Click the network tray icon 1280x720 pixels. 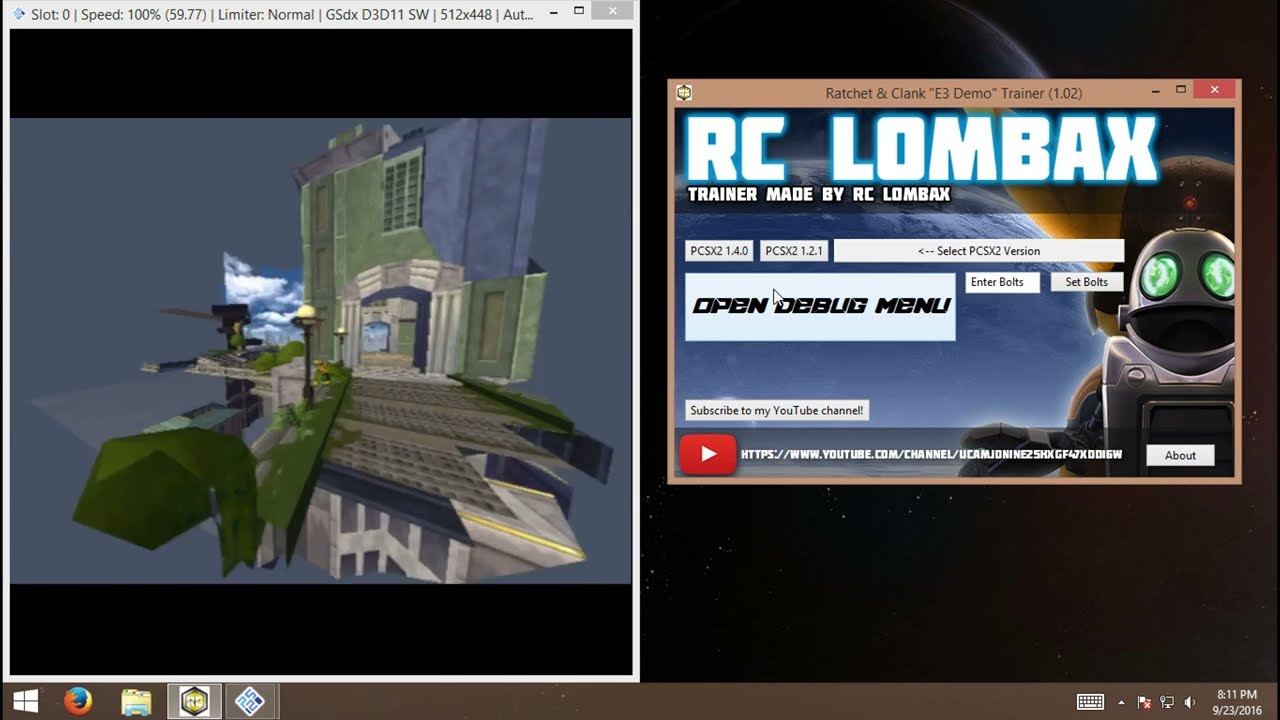point(1167,702)
